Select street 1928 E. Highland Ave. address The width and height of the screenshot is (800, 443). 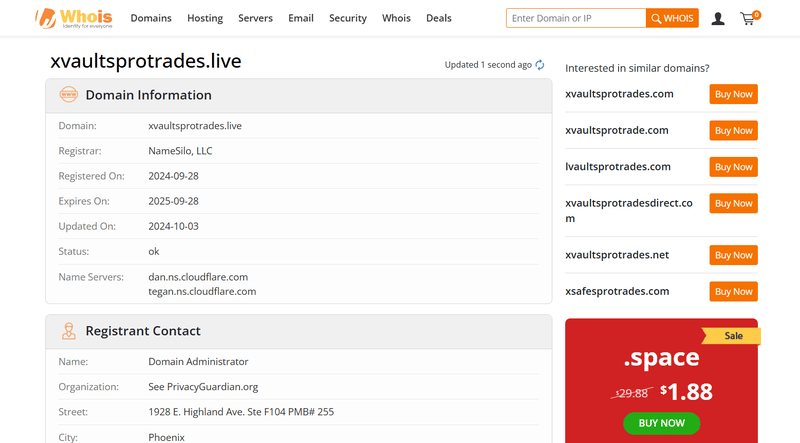tap(241, 412)
